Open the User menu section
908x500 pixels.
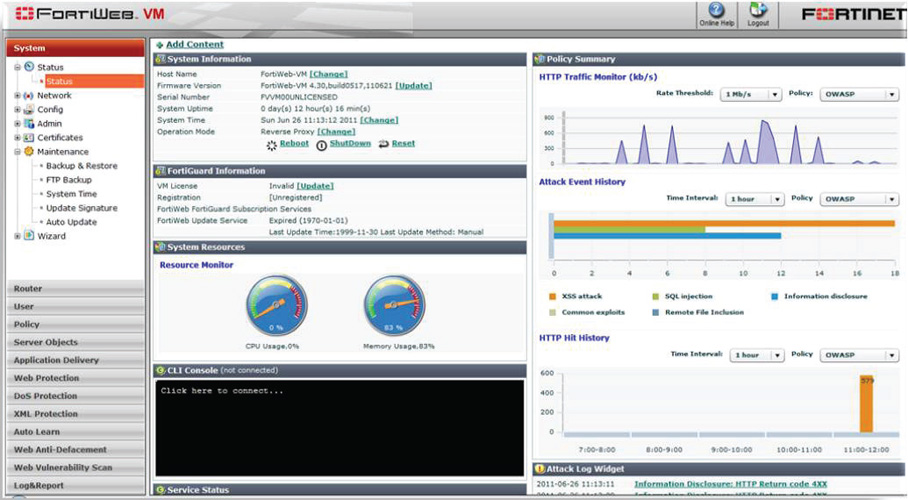(x=75, y=306)
